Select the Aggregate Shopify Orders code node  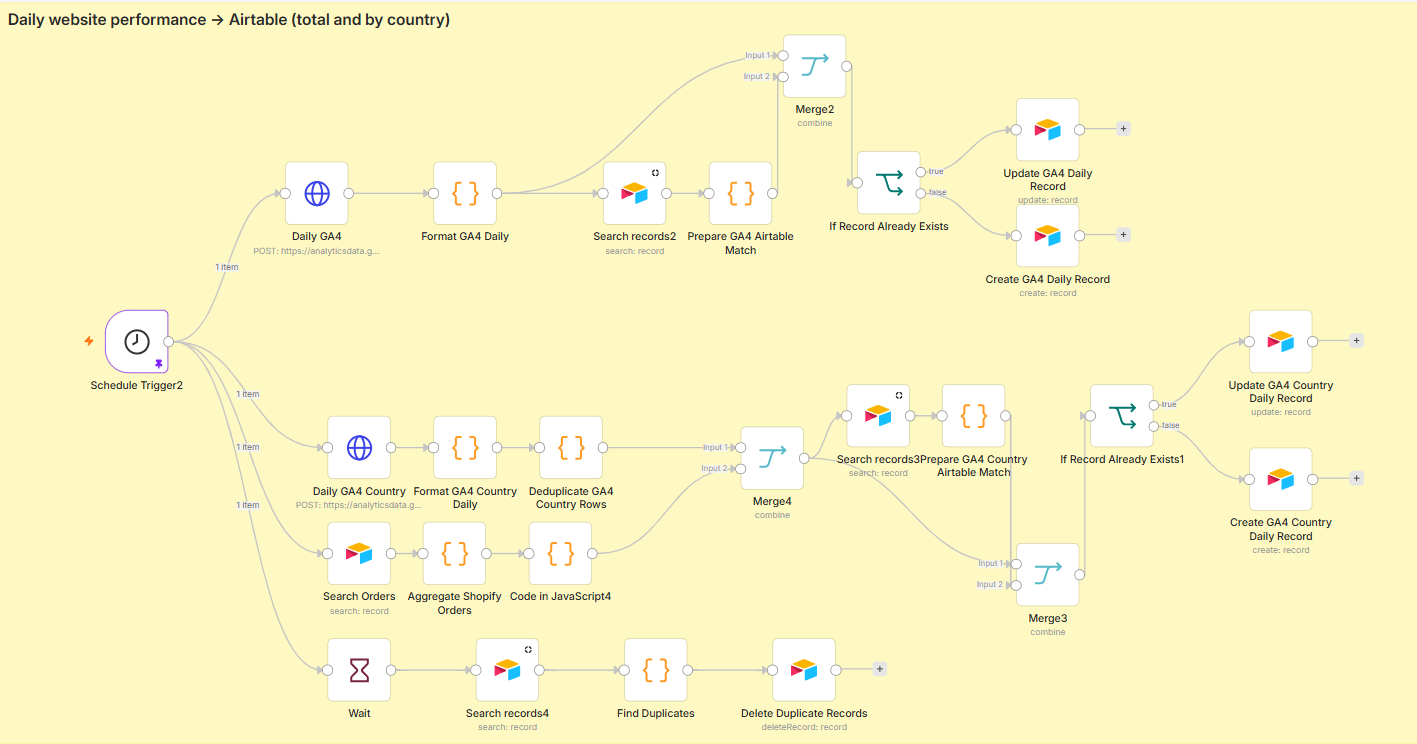(455, 554)
